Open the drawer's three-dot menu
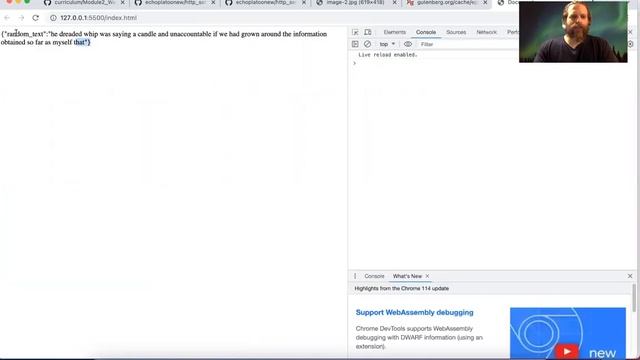 [x=355, y=276]
